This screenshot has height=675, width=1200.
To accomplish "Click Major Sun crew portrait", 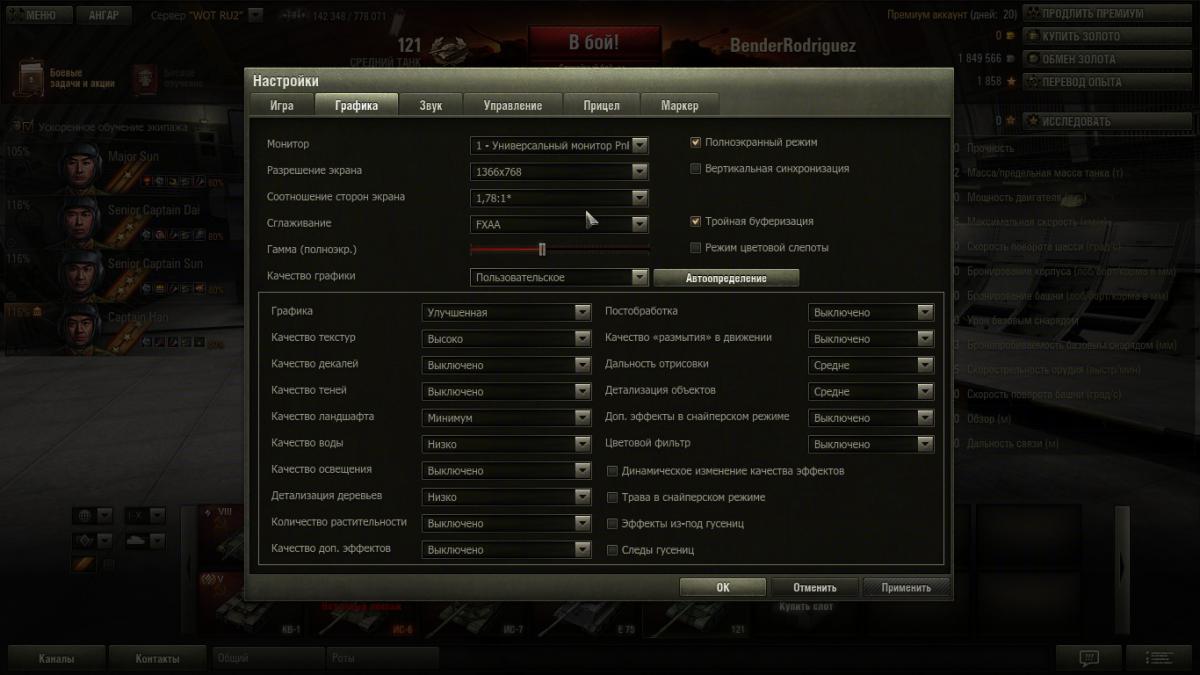I will [80, 166].
